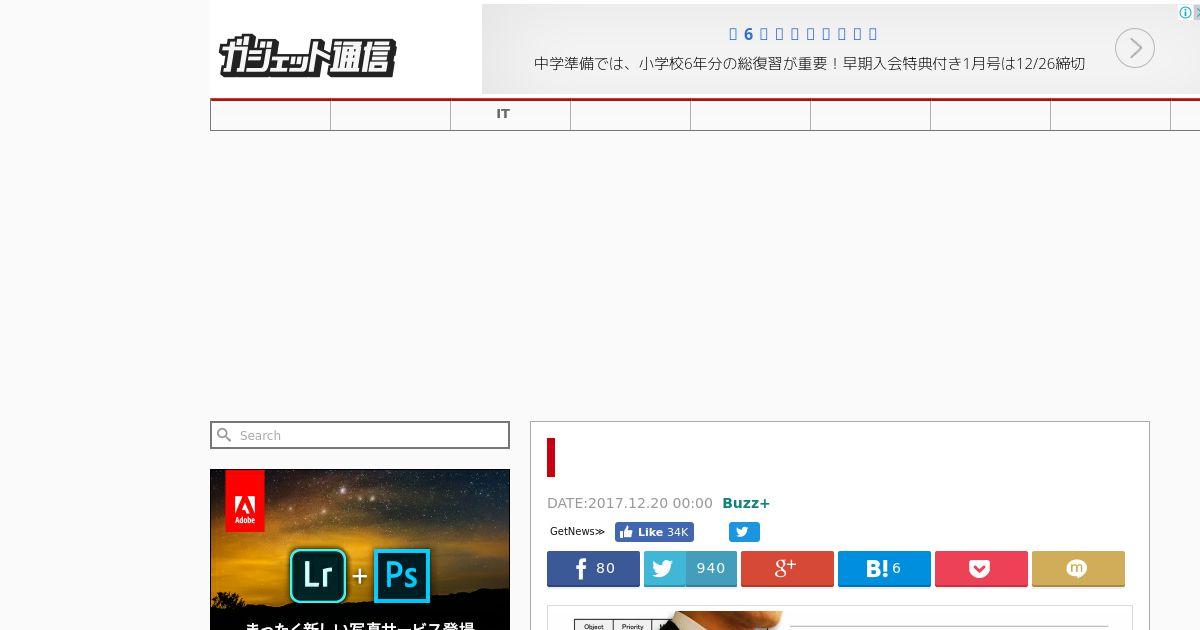The height and width of the screenshot is (630, 1200).
Task: Focus the Search input field
Action: tap(360, 435)
